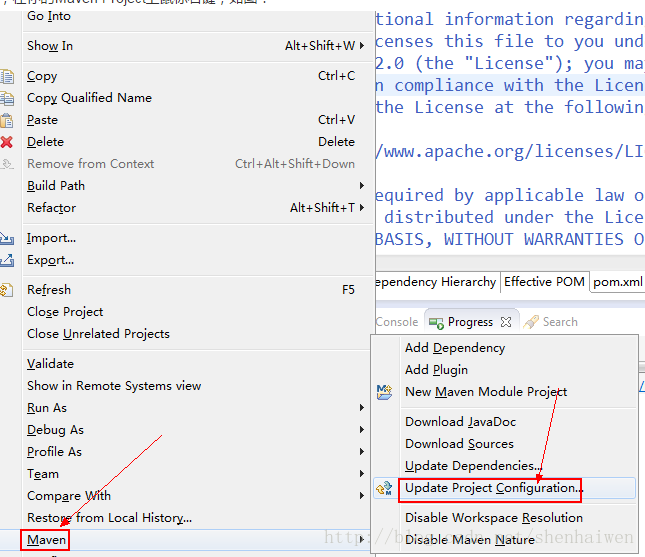Expand the Build Path submenu arrow

point(362,186)
